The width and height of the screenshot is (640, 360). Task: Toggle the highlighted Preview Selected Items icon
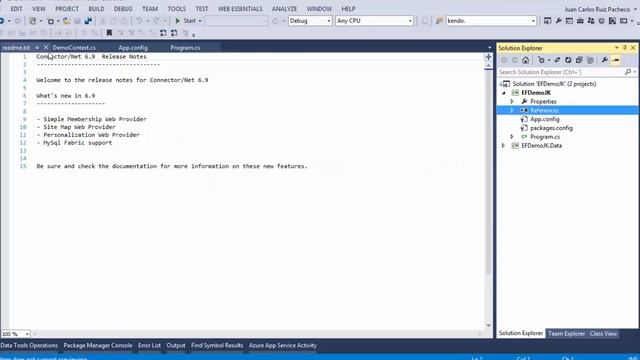(616, 60)
